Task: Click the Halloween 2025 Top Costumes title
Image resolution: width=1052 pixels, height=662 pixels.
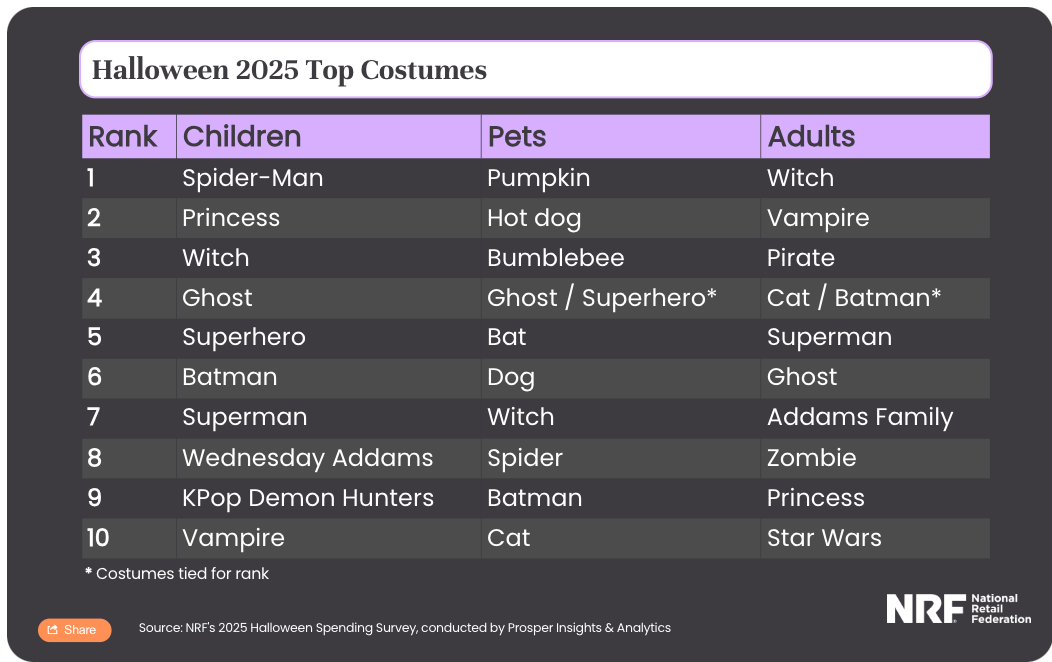Action: (289, 70)
